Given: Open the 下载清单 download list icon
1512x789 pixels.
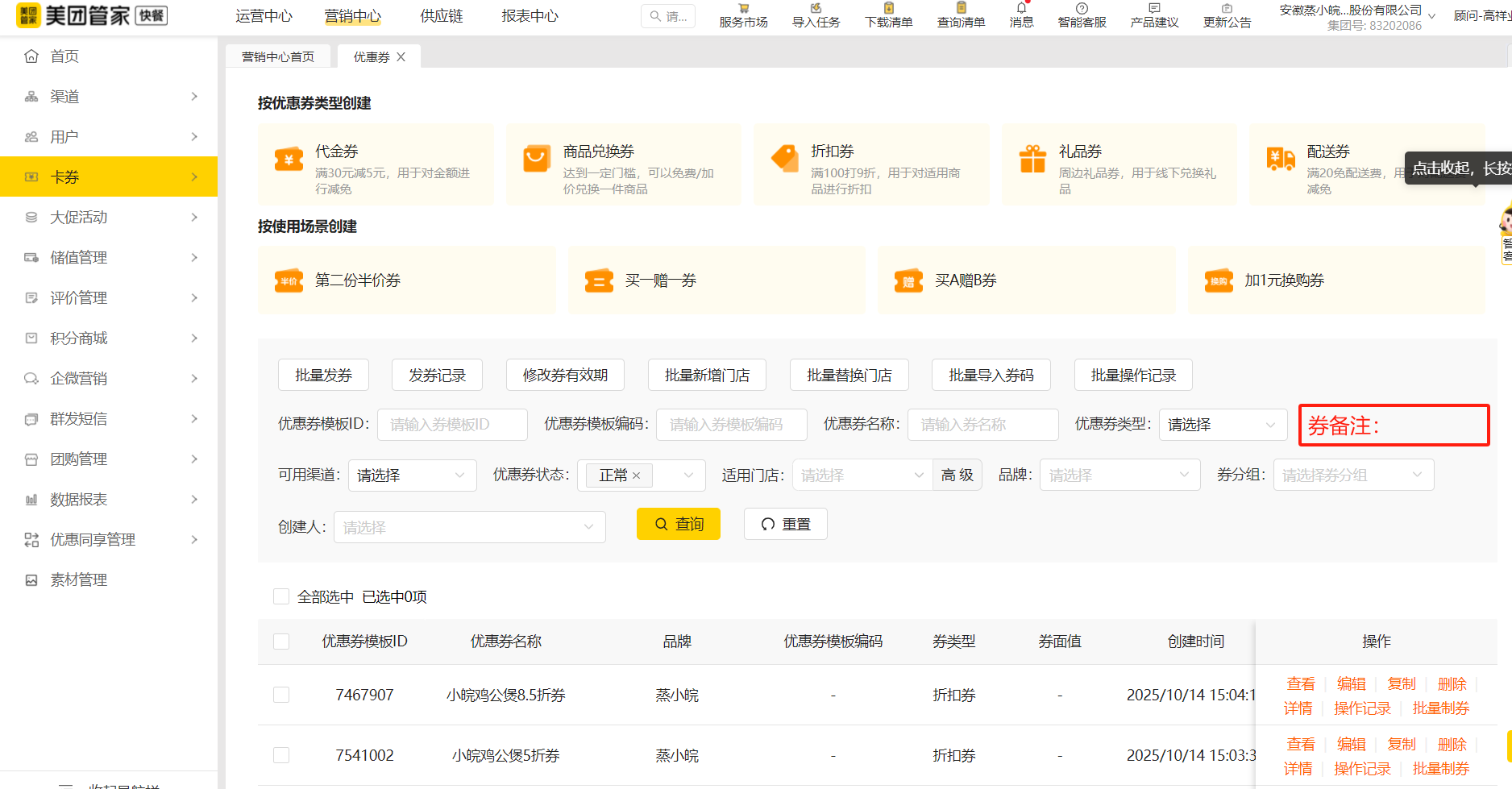Looking at the screenshot, I should pos(887,16).
